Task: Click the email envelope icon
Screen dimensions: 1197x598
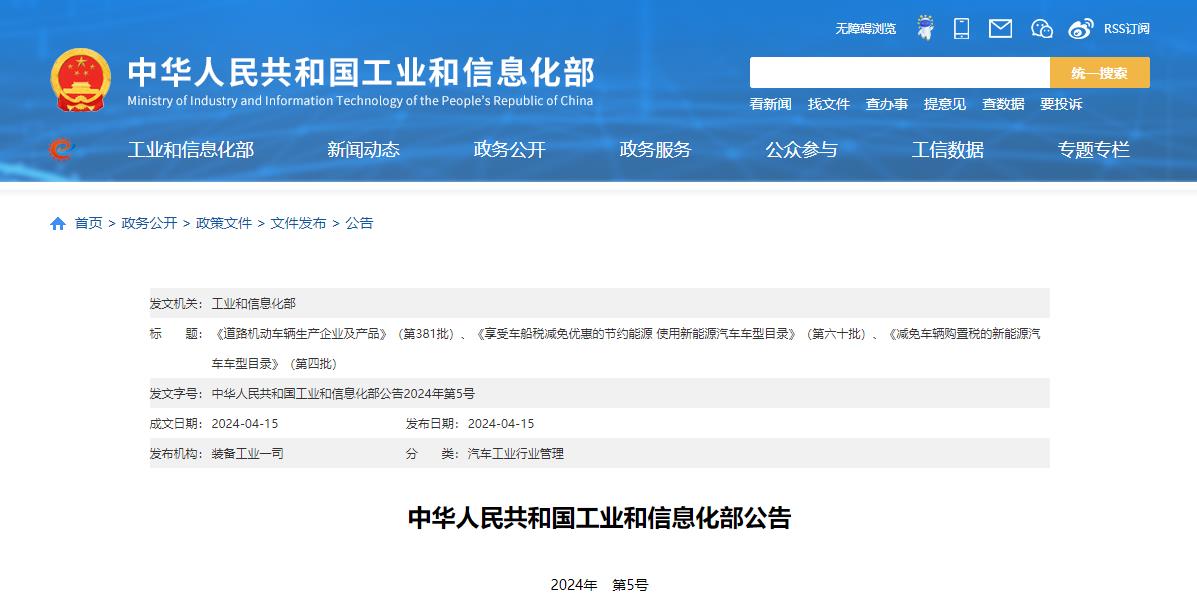Action: coord(1000,28)
